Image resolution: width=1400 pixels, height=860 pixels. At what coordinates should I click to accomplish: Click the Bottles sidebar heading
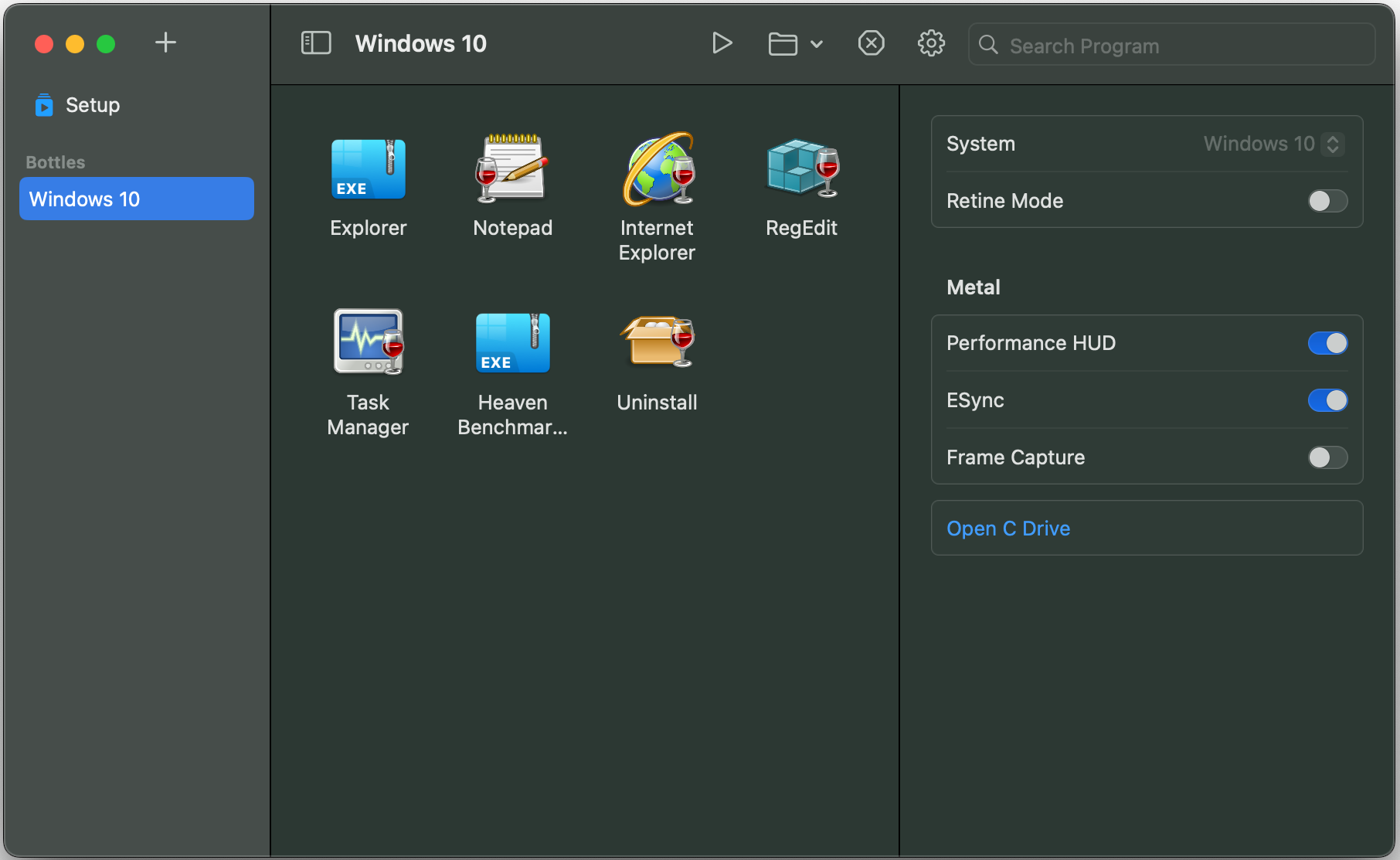pyautogui.click(x=56, y=162)
